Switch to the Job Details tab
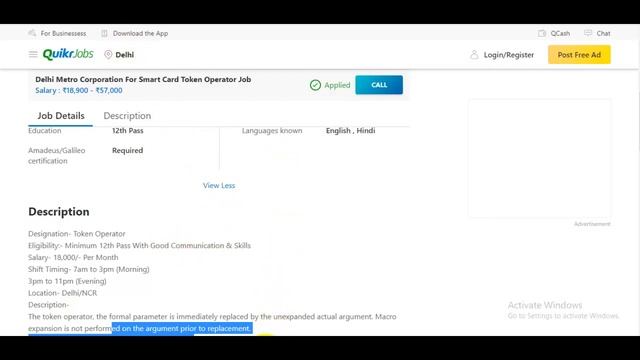The image size is (640, 360). point(61,116)
